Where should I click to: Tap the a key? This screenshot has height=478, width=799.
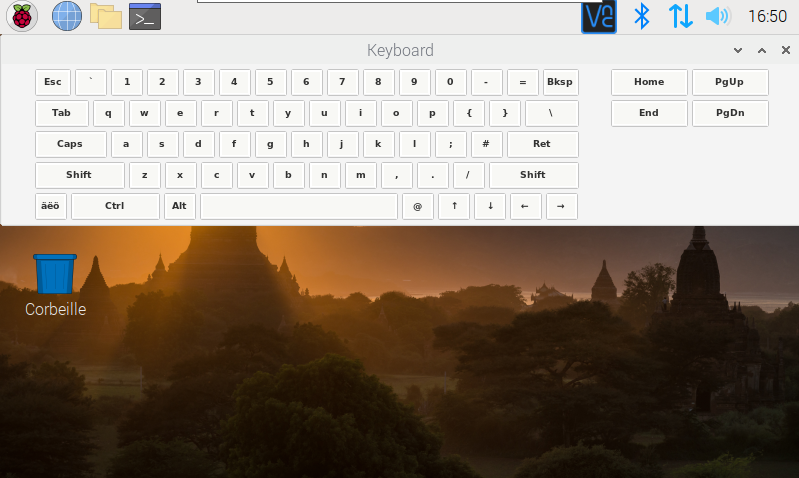click(127, 144)
